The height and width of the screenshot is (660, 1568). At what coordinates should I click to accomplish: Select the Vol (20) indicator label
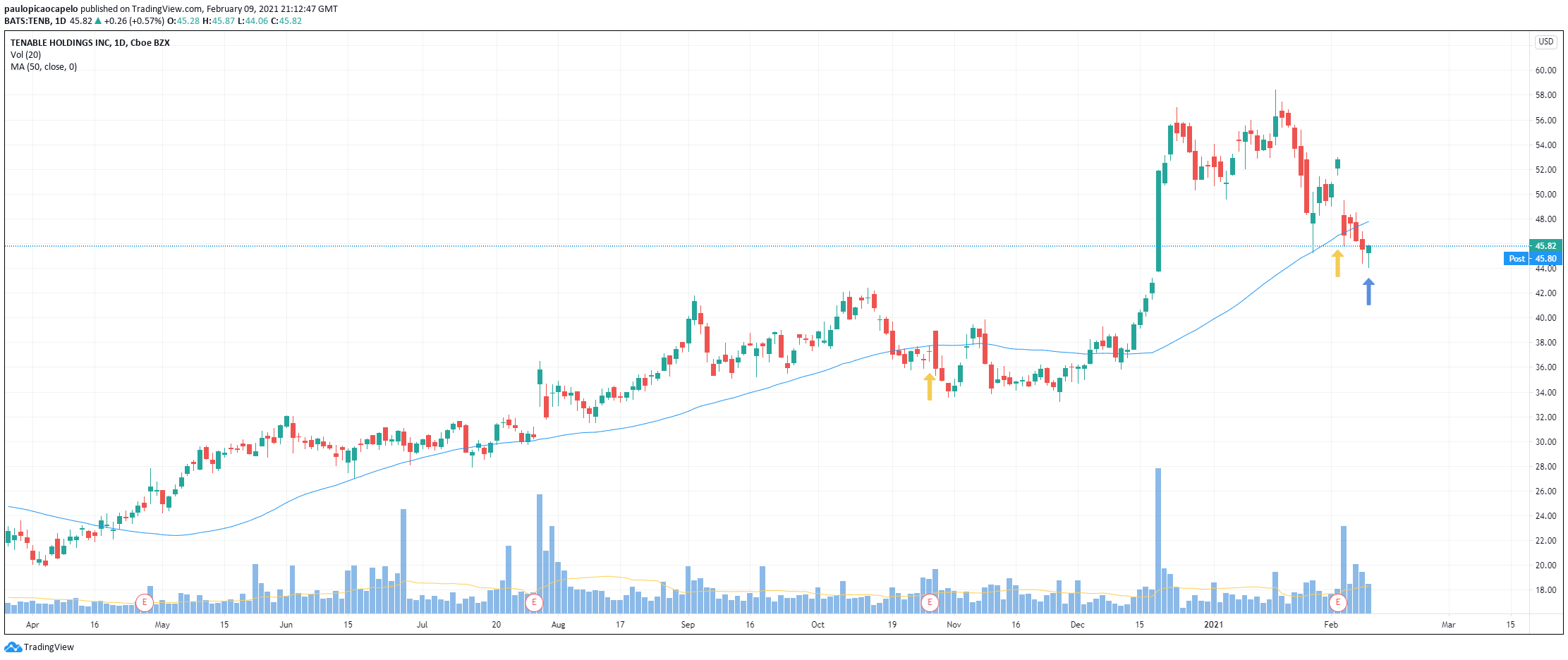pos(25,54)
